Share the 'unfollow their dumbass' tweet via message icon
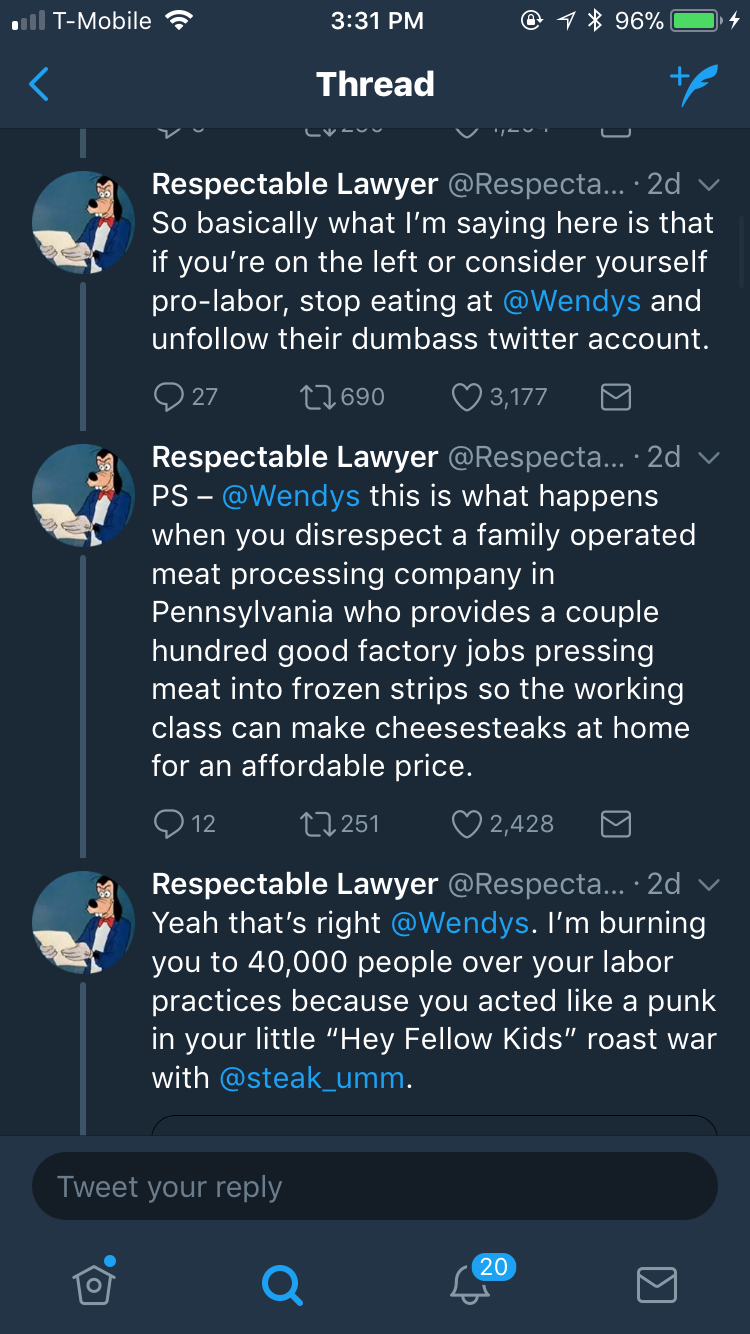 pos(615,397)
